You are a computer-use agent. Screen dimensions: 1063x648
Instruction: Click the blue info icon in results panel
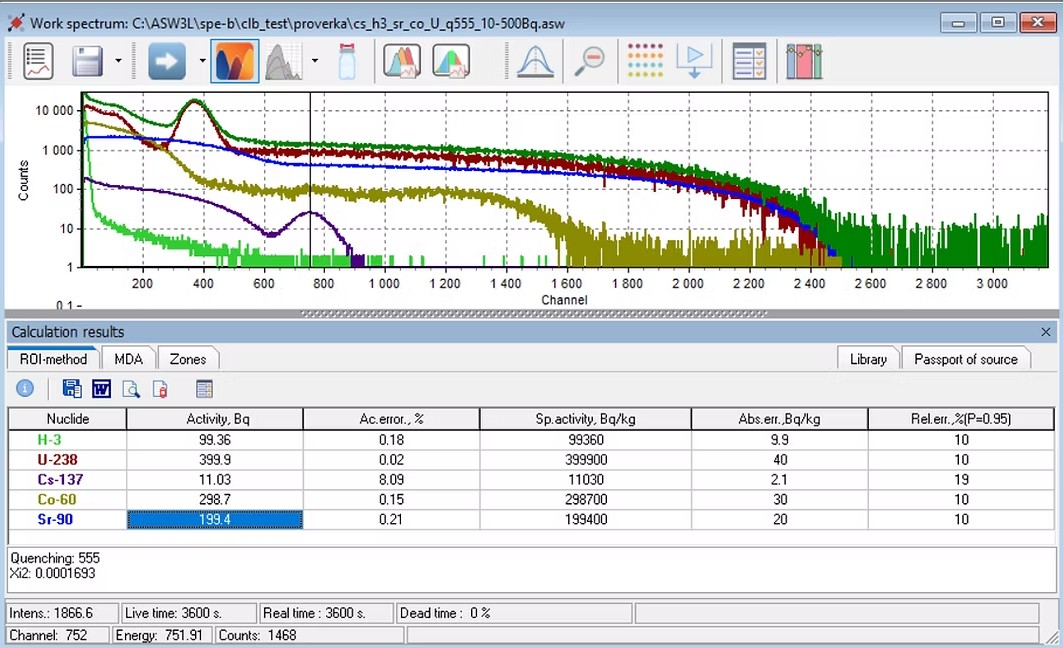(25, 389)
